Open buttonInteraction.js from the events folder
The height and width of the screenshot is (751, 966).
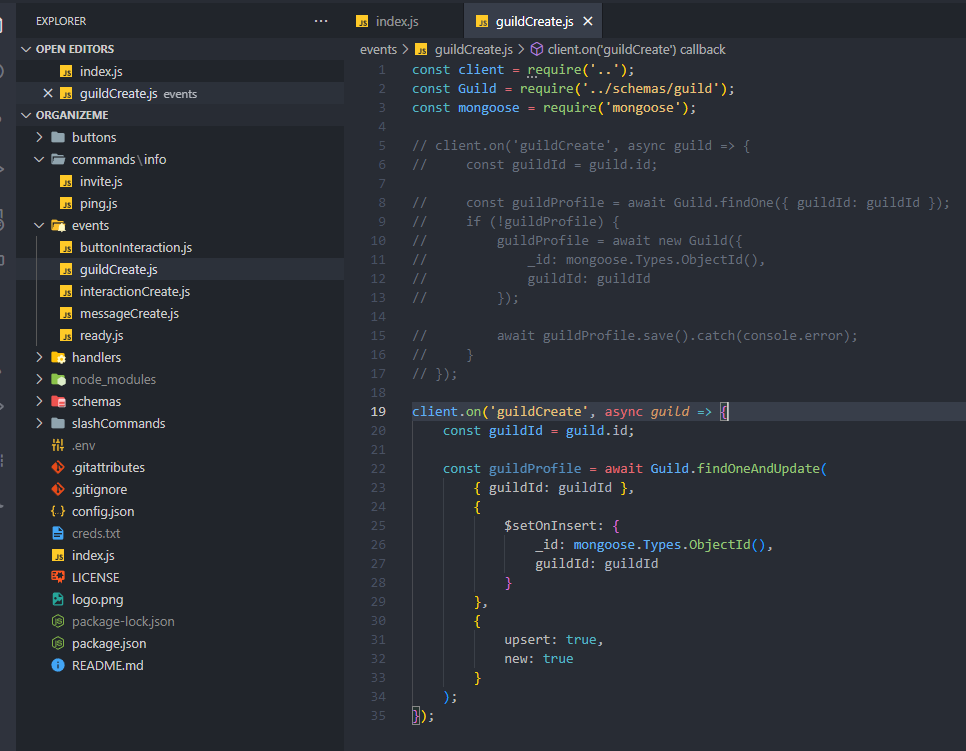pyautogui.click(x=135, y=248)
